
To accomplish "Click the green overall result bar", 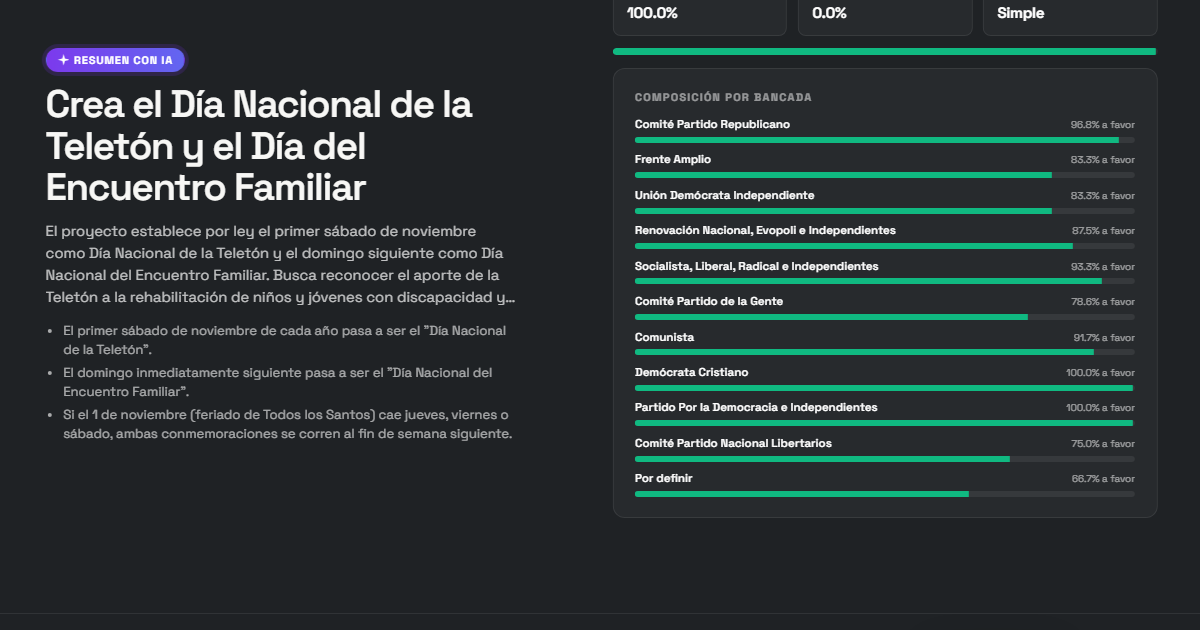I will click(x=884, y=51).
